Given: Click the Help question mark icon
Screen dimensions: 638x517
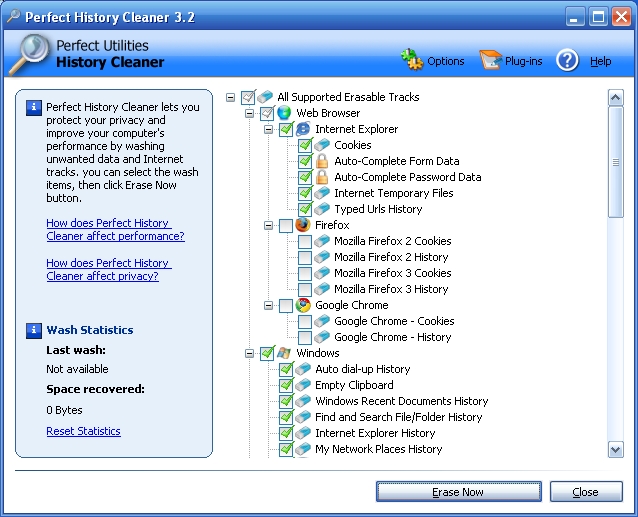Looking at the screenshot, I should point(567,60).
